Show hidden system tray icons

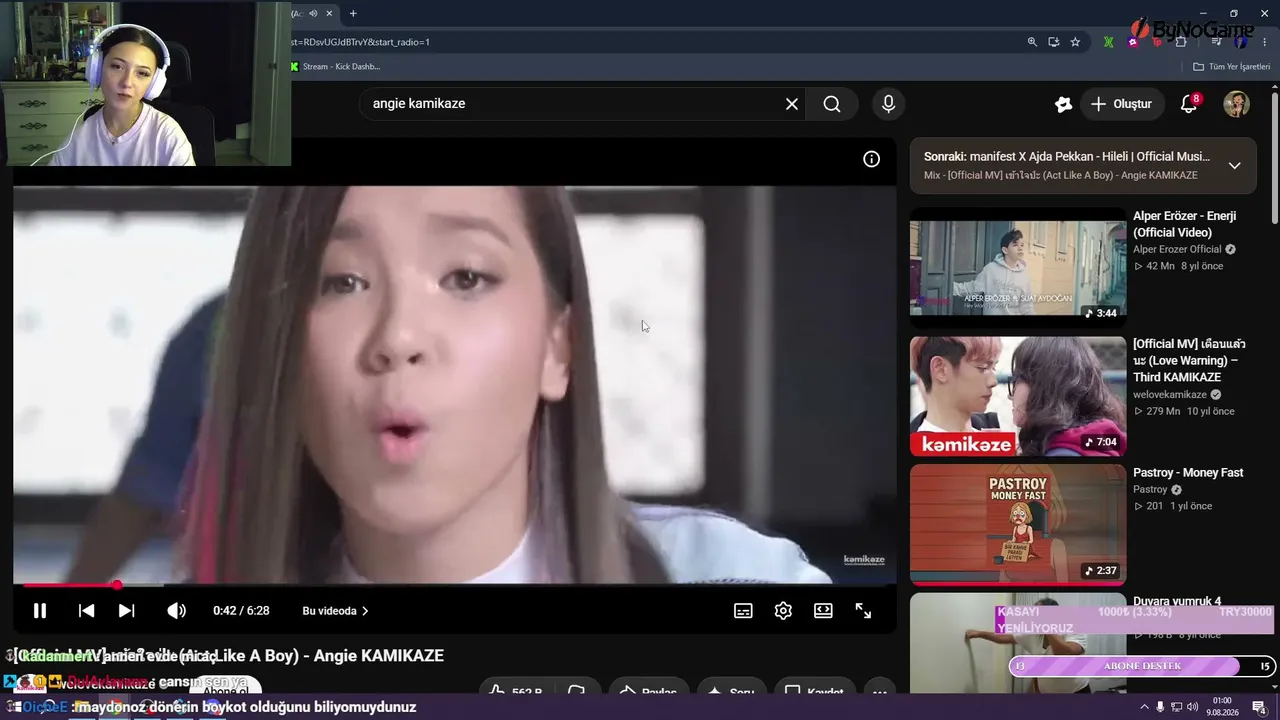pyautogui.click(x=1145, y=707)
